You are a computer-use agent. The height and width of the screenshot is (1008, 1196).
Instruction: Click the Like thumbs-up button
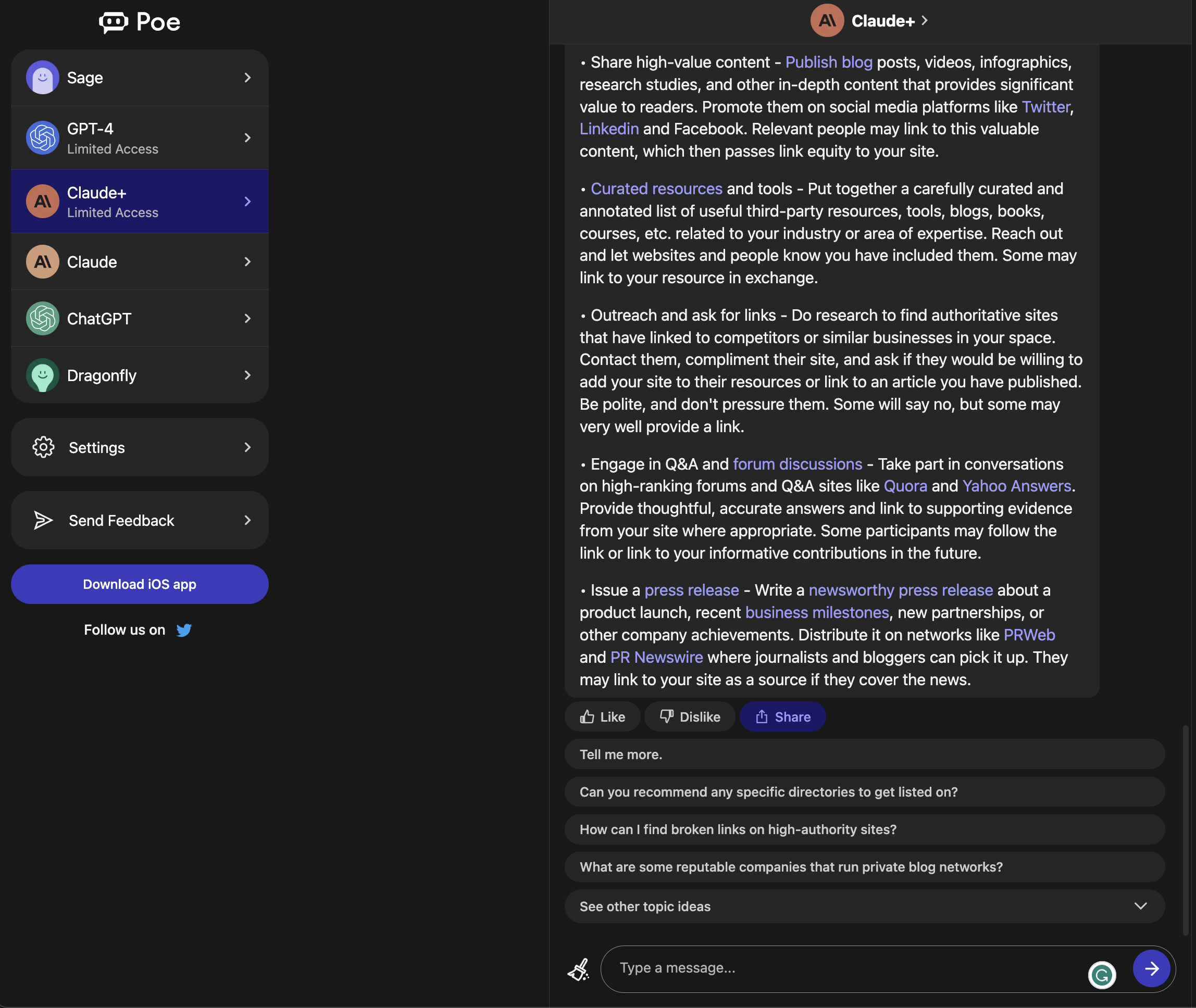[601, 716]
